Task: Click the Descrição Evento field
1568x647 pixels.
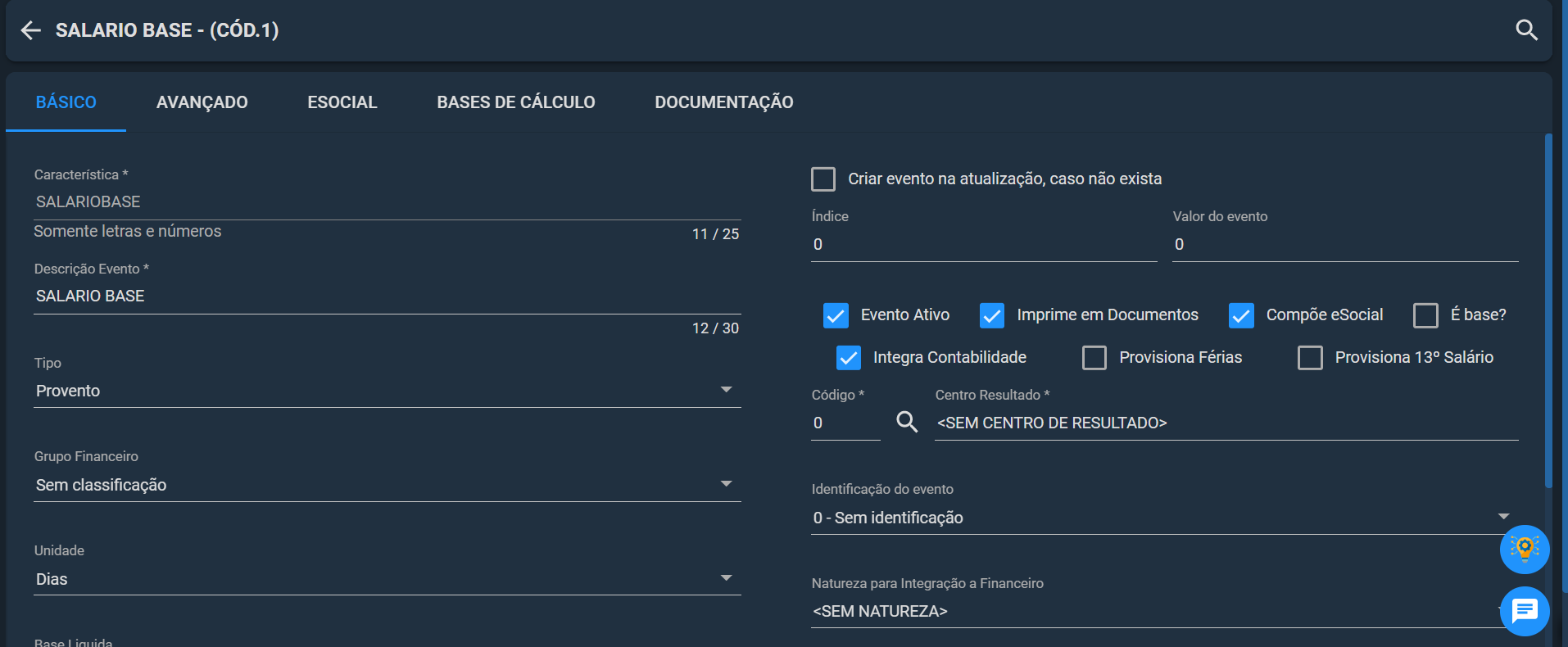Action: [x=387, y=296]
